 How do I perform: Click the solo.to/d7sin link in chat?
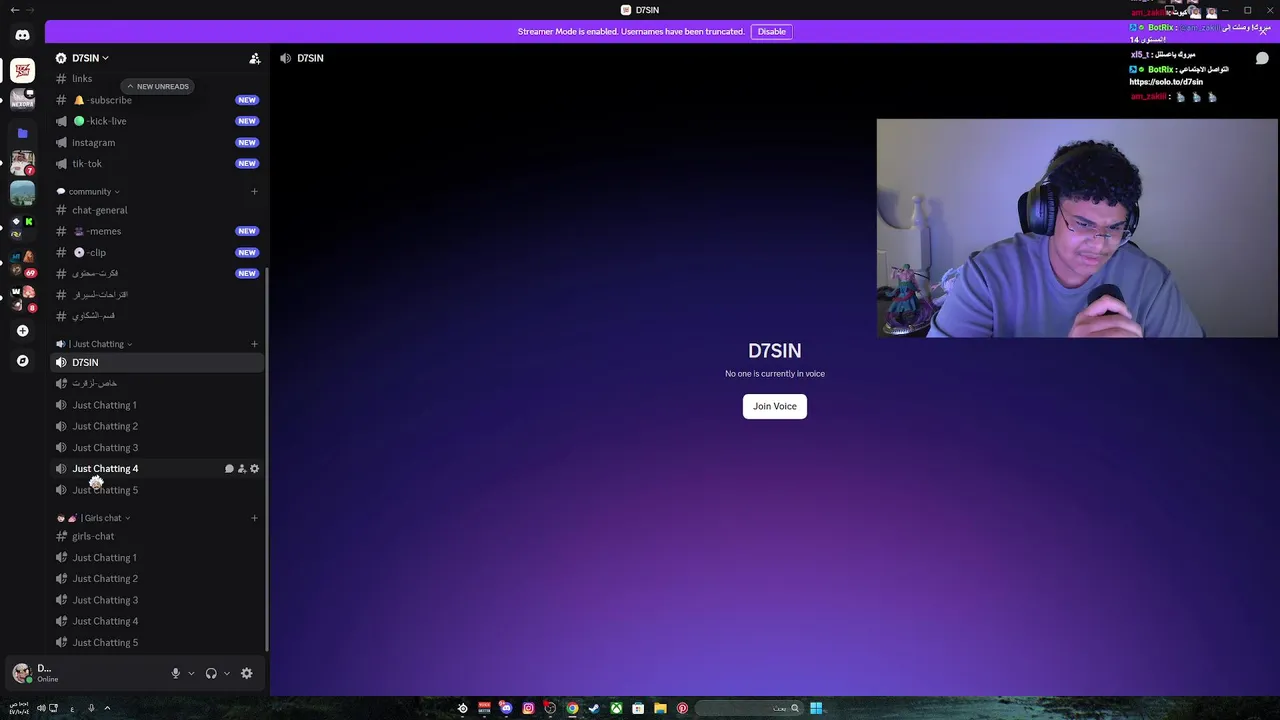pos(1166,82)
